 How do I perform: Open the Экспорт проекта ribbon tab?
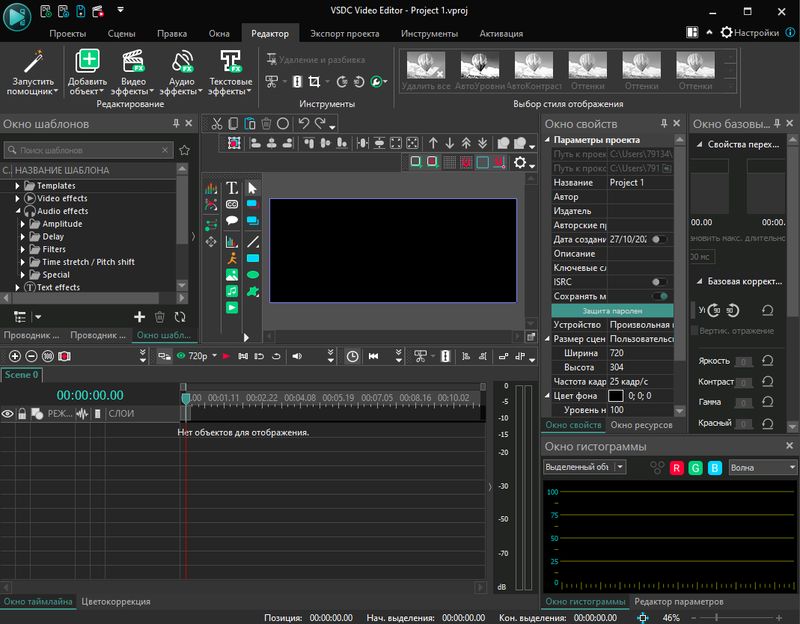click(x=346, y=33)
